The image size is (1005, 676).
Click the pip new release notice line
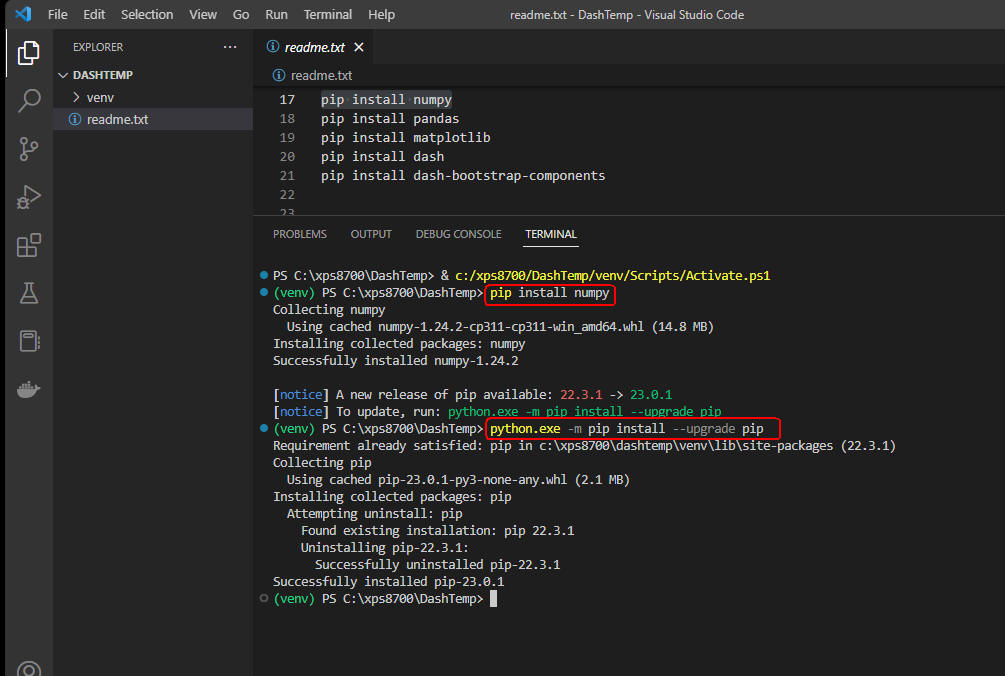point(472,395)
